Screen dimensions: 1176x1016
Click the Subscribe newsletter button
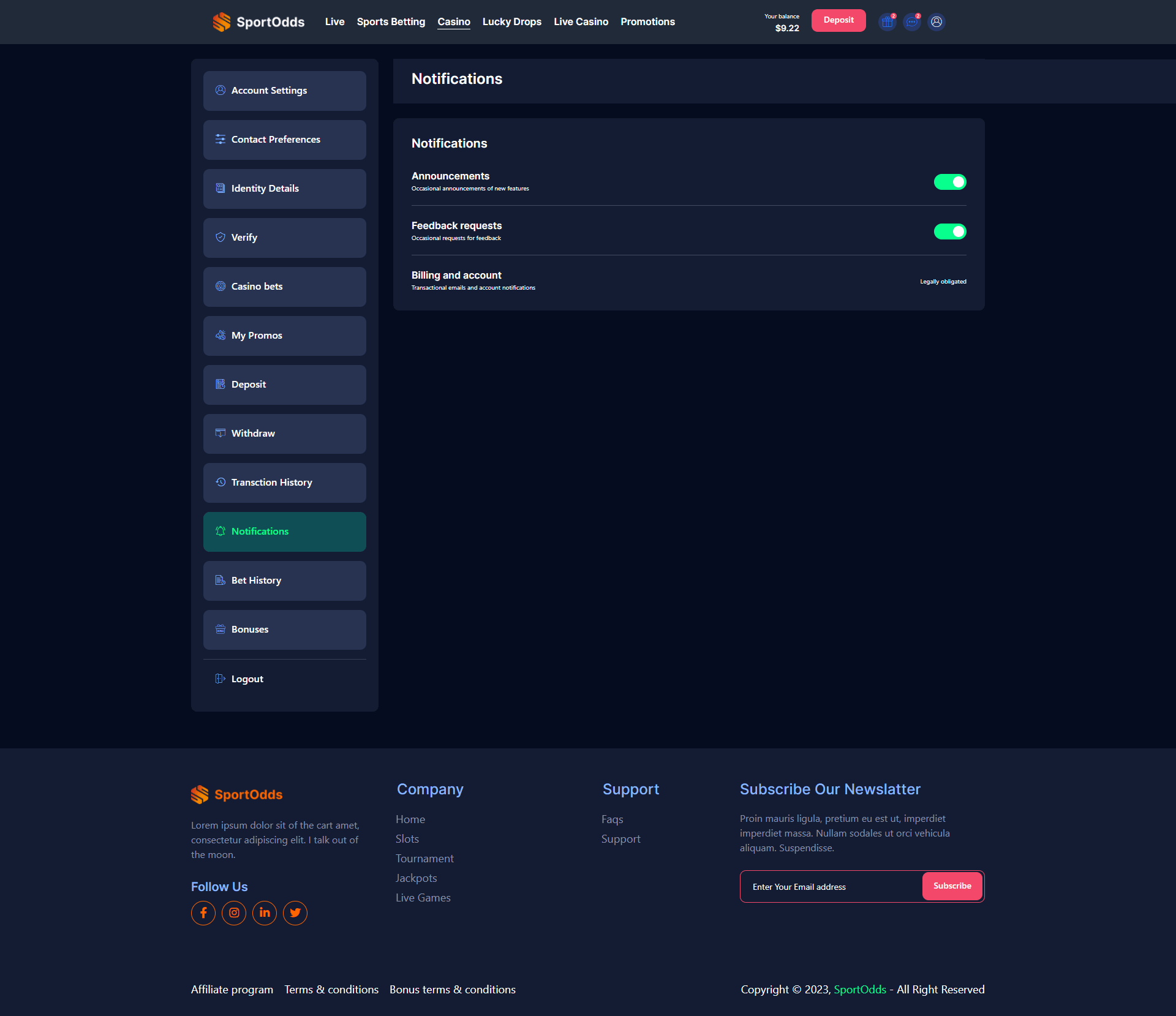952,886
